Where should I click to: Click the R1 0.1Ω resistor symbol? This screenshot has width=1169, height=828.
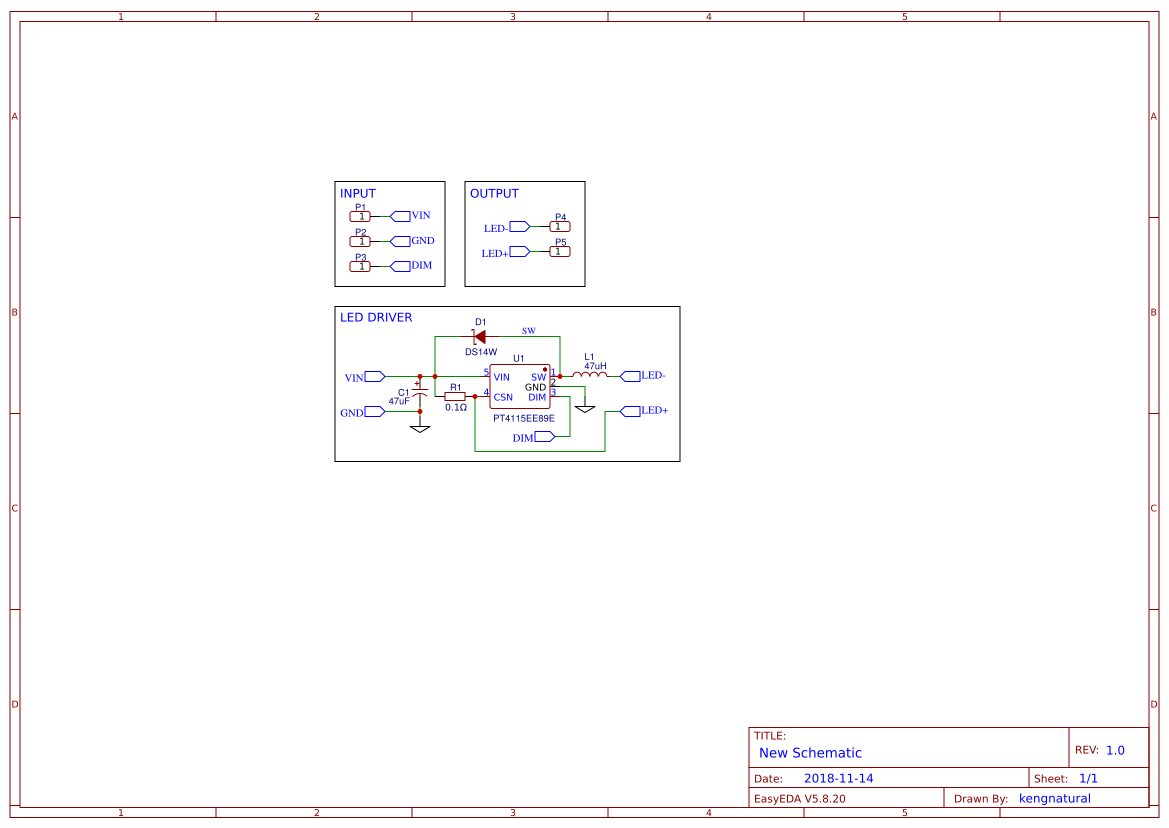[455, 396]
